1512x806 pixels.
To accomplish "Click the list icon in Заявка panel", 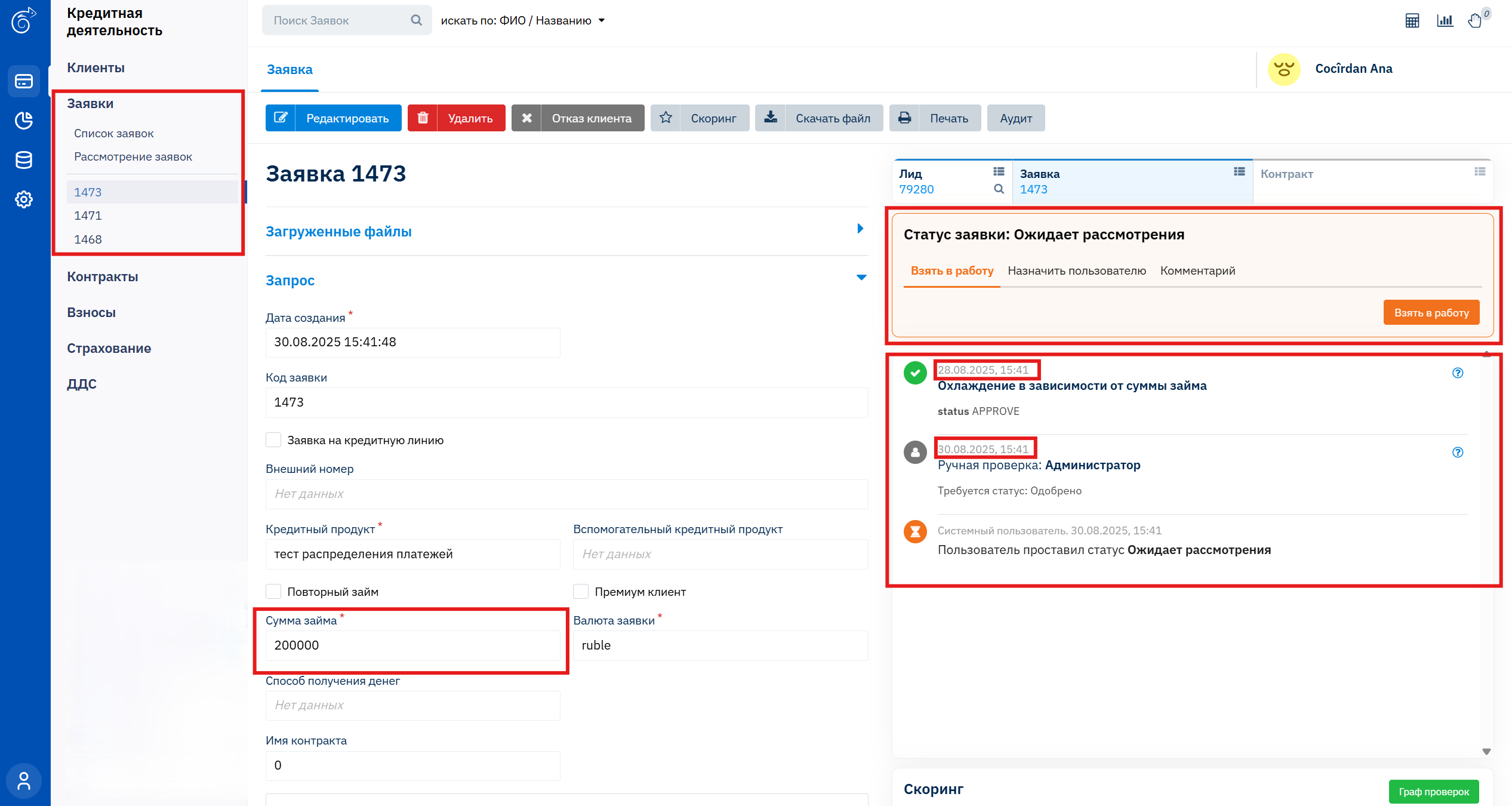I will pos(1239,172).
